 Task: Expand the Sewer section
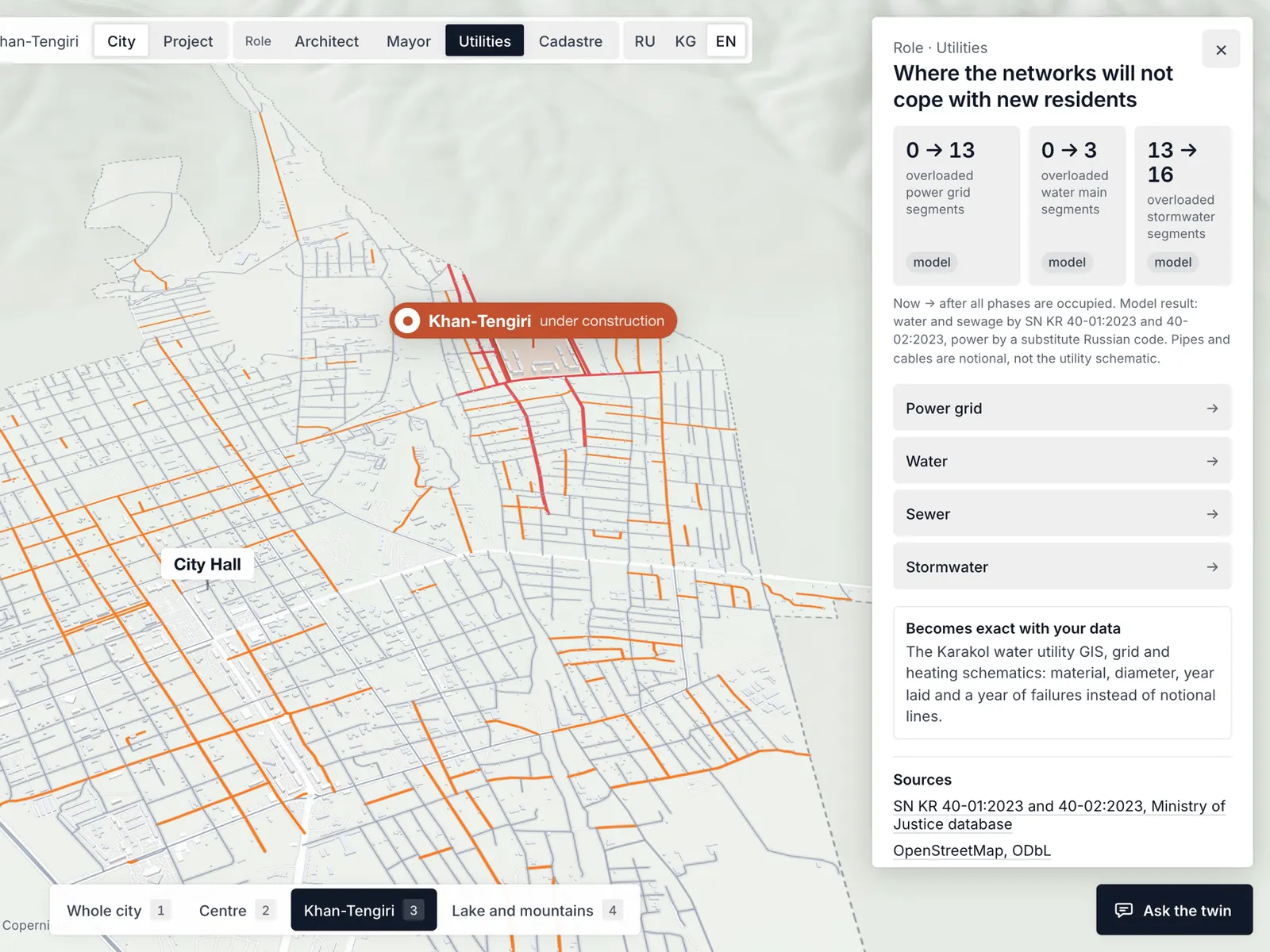[1062, 514]
